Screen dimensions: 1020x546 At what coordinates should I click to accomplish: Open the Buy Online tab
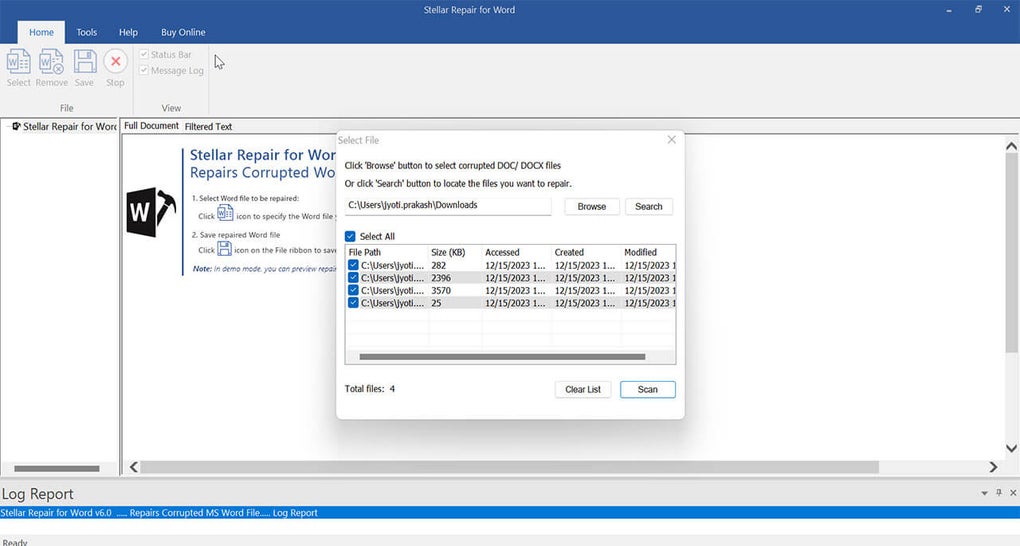(183, 32)
